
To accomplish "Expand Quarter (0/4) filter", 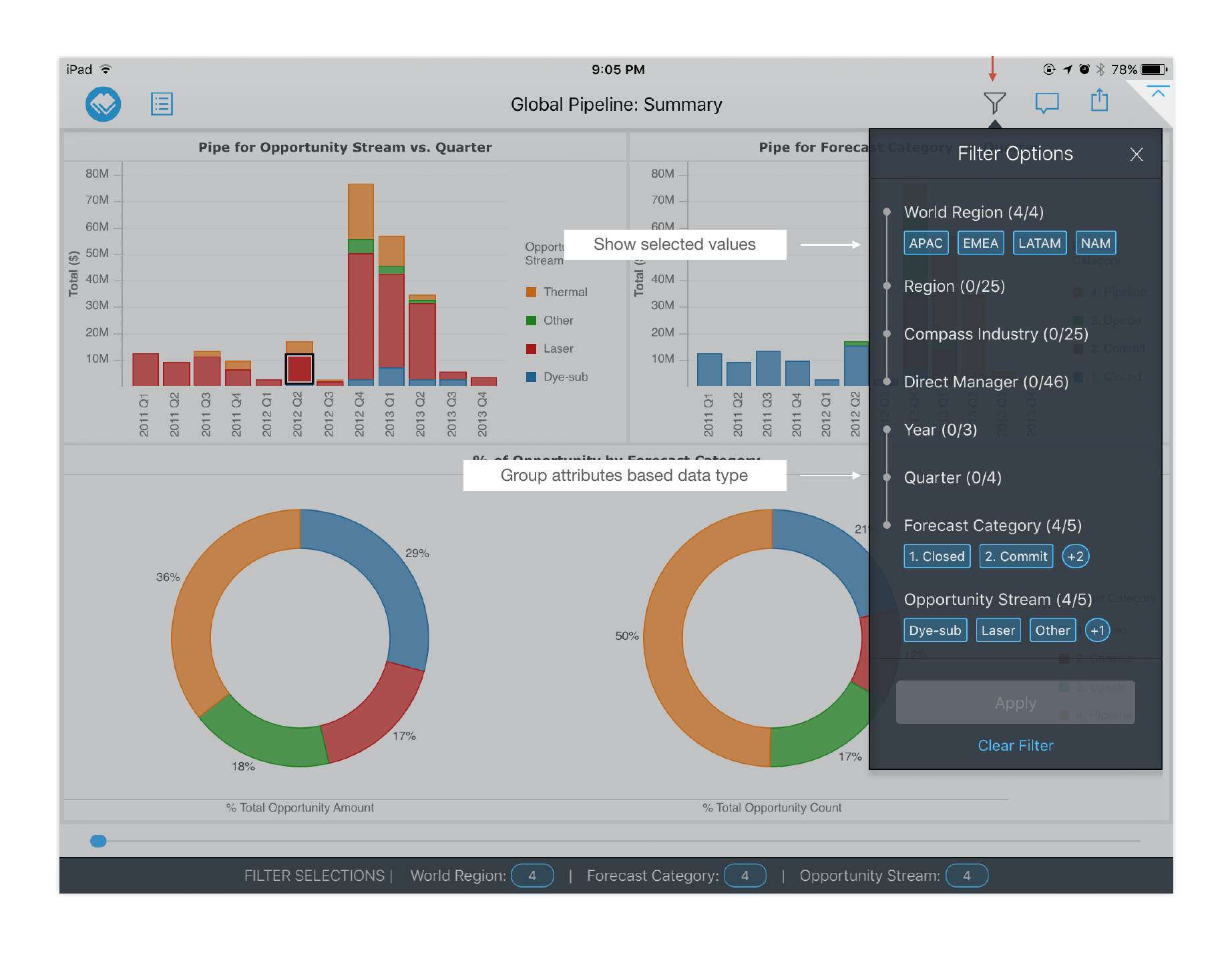I will tap(952, 478).
